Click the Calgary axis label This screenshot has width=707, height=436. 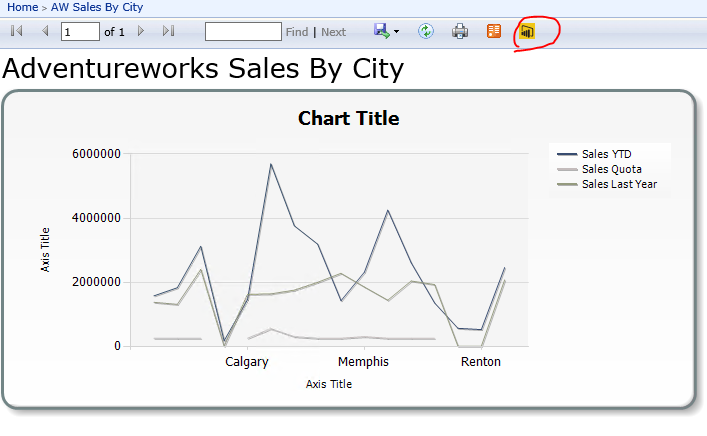(x=246, y=362)
